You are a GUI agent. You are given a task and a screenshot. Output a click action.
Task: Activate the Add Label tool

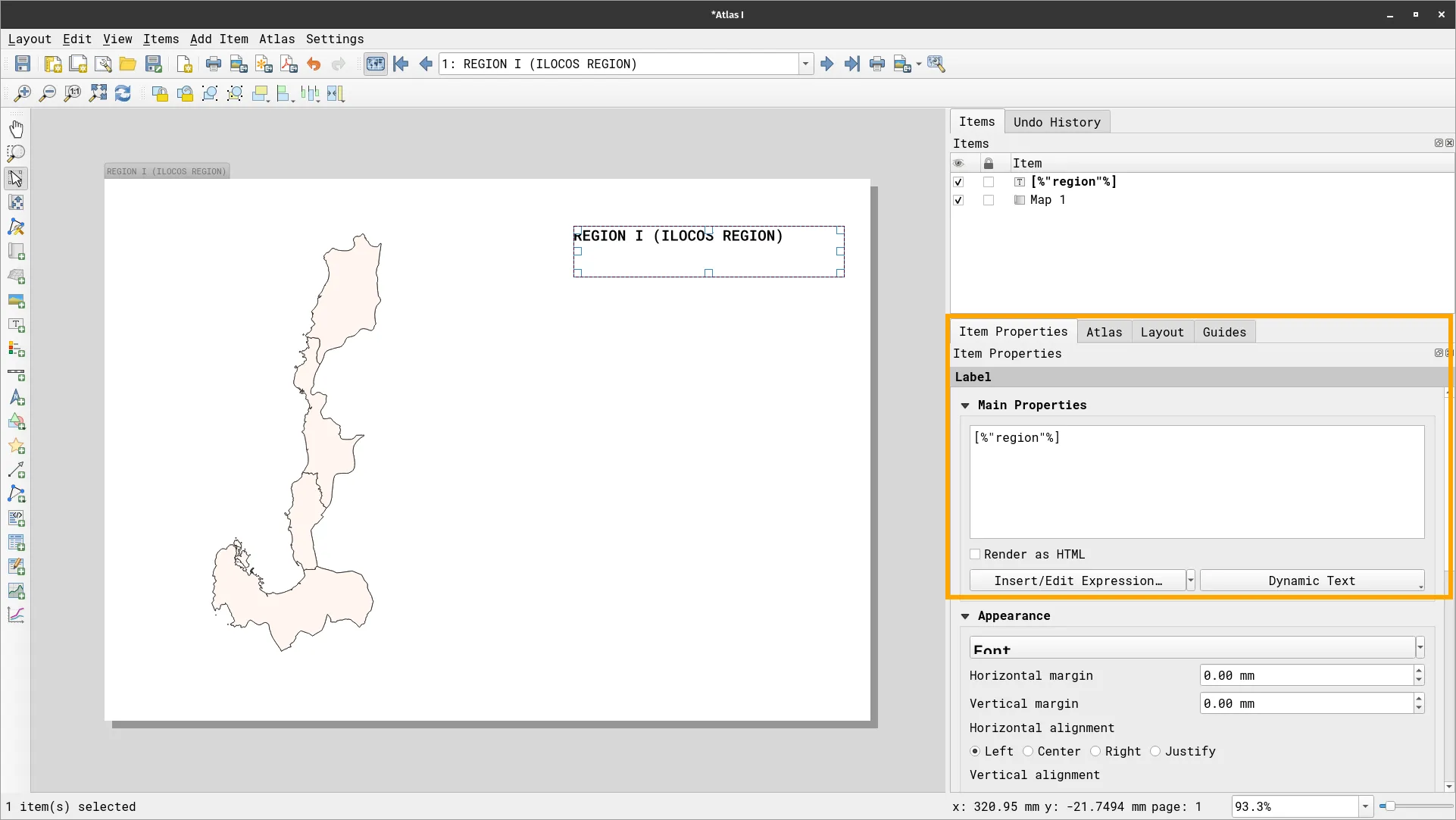[17, 325]
